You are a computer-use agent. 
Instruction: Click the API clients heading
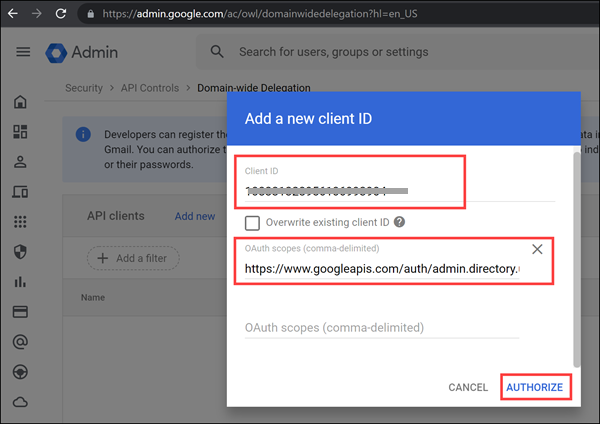tap(116, 216)
